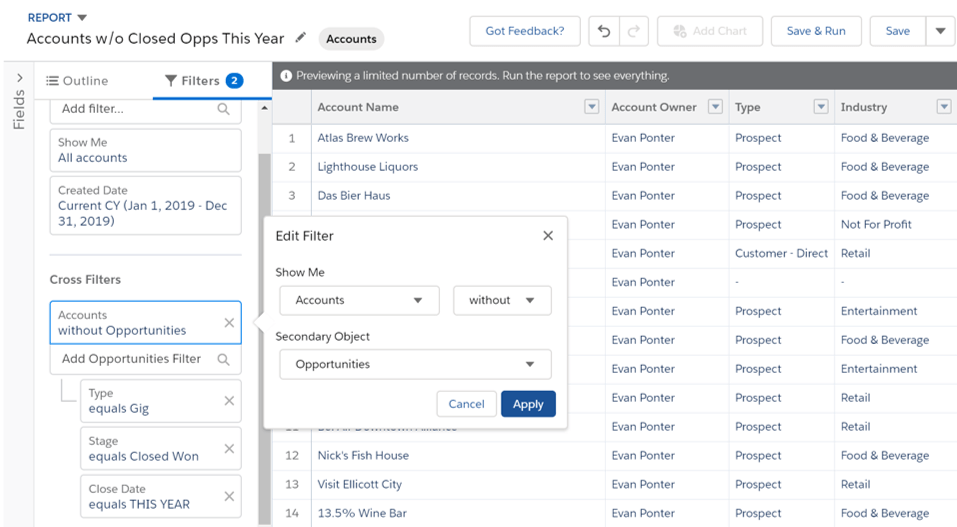Click the undo arrow icon
957x527 pixels.
[604, 31]
